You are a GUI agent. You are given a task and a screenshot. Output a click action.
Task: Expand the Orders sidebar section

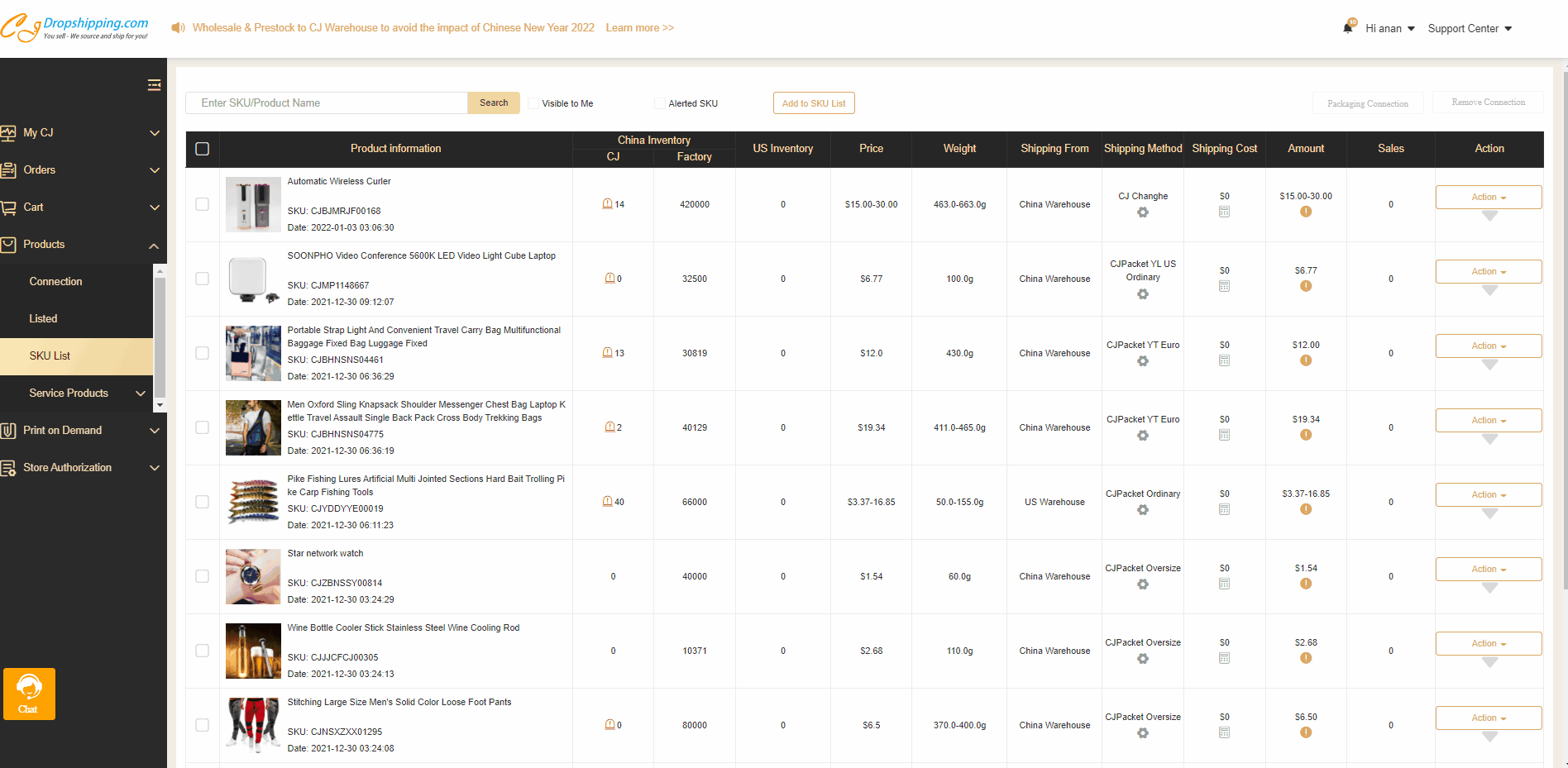79,170
